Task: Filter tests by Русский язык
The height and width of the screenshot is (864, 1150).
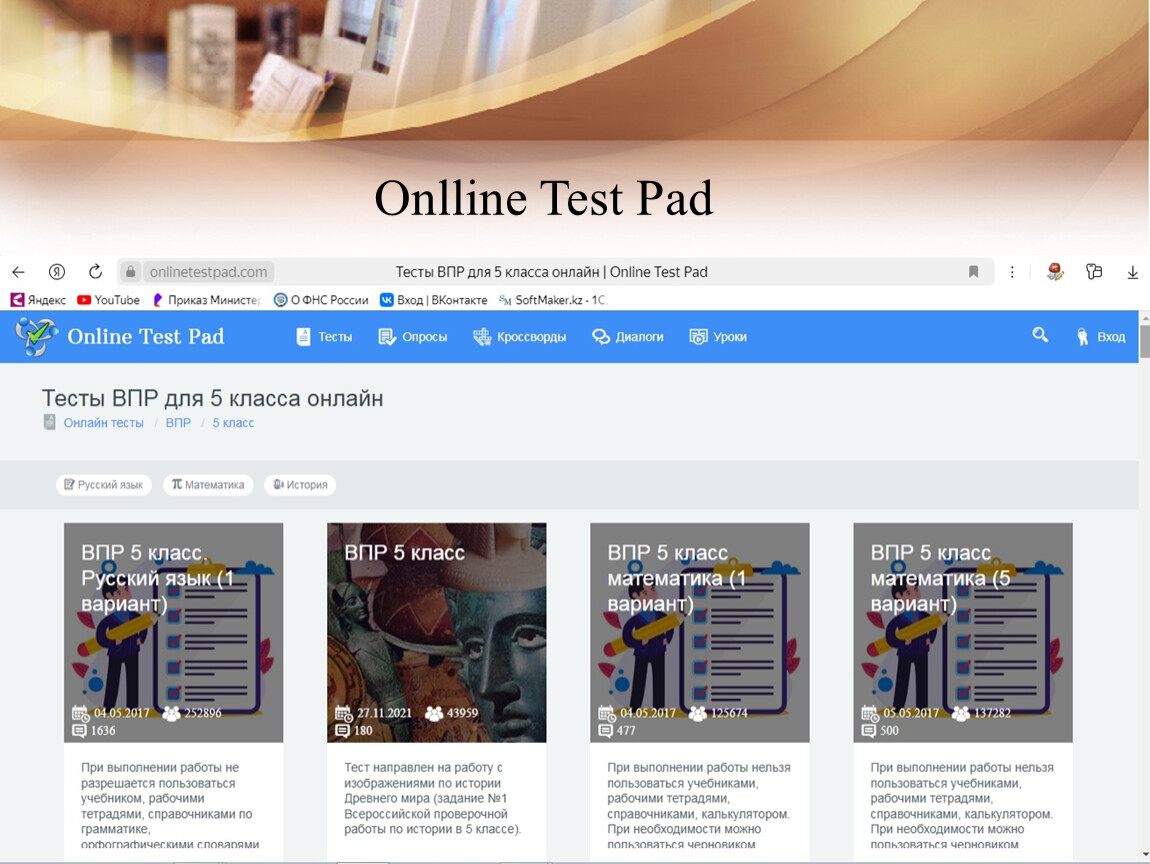Action: (x=103, y=485)
